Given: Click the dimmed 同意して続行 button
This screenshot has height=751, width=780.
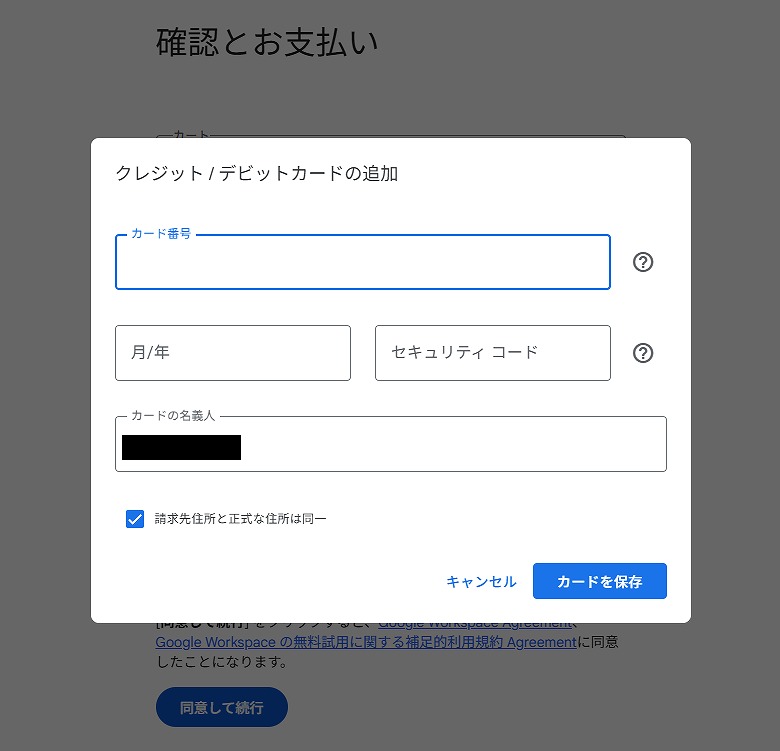Looking at the screenshot, I should (221, 707).
